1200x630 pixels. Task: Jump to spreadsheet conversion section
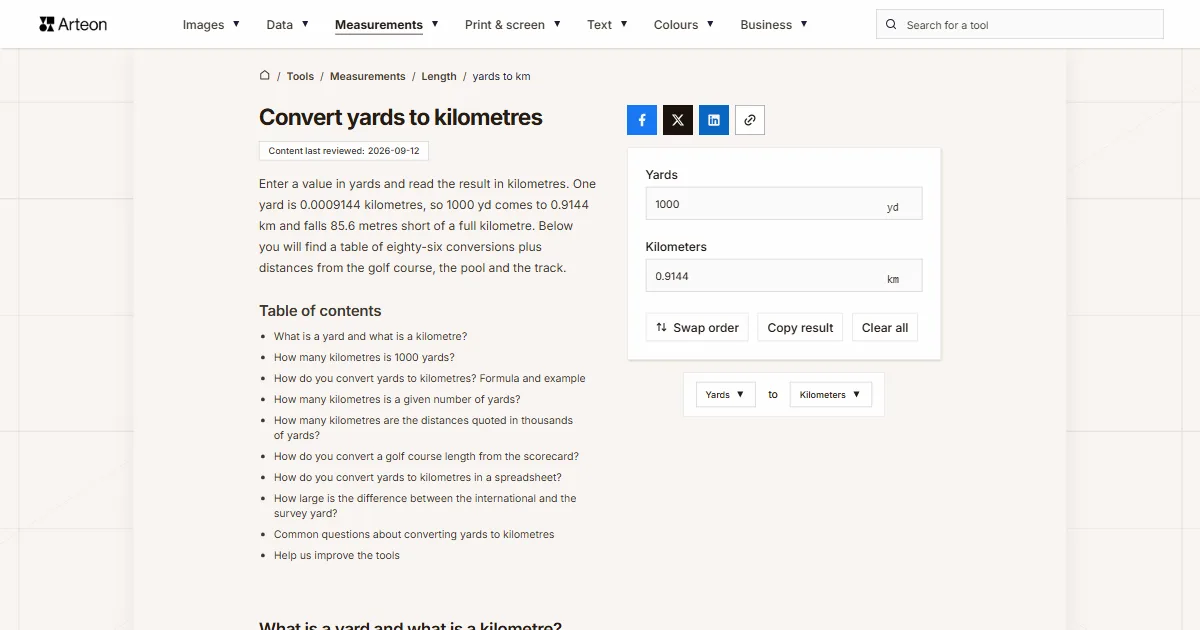[x=418, y=477]
